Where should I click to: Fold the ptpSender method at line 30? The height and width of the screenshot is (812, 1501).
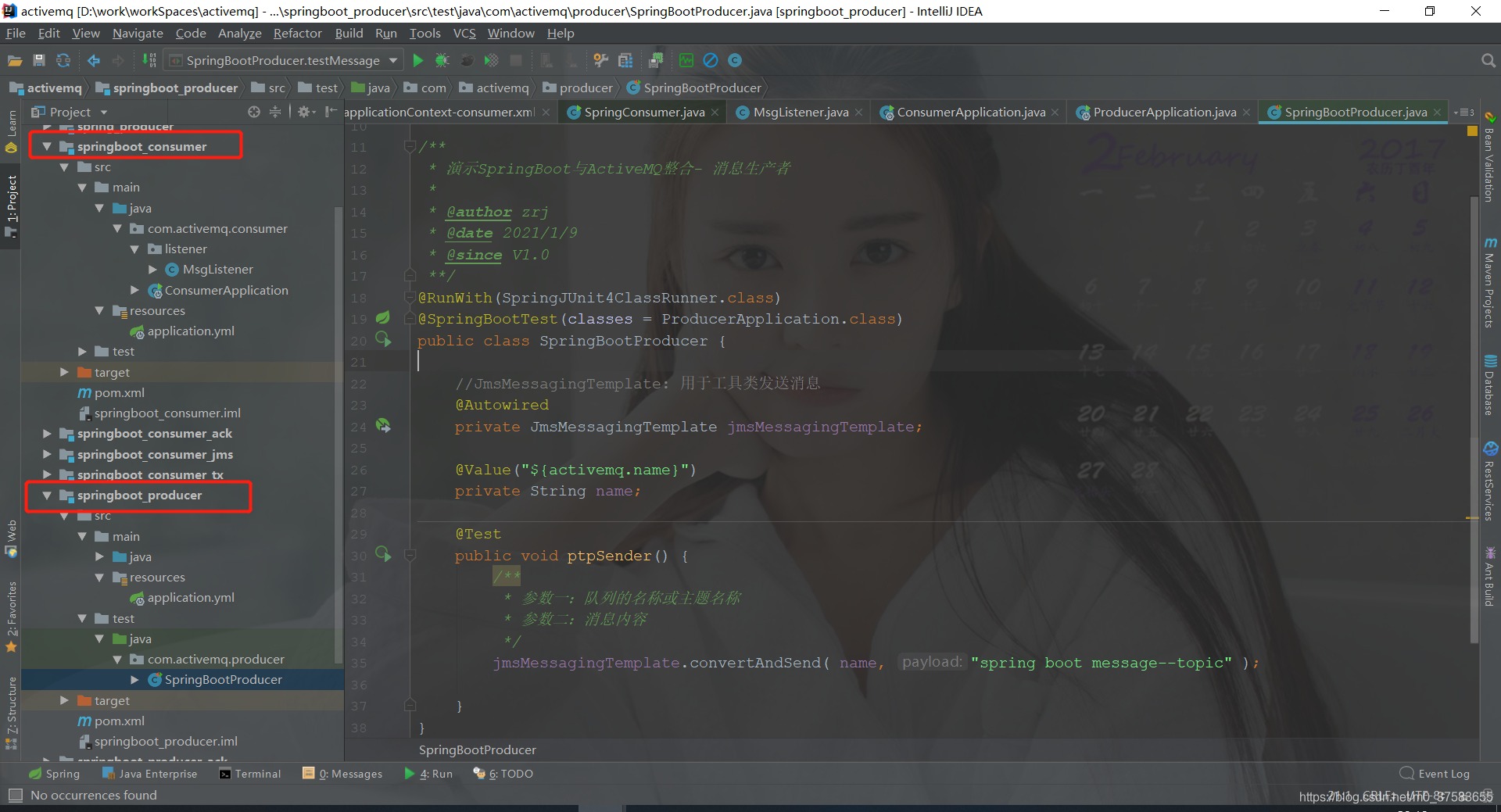click(x=410, y=555)
